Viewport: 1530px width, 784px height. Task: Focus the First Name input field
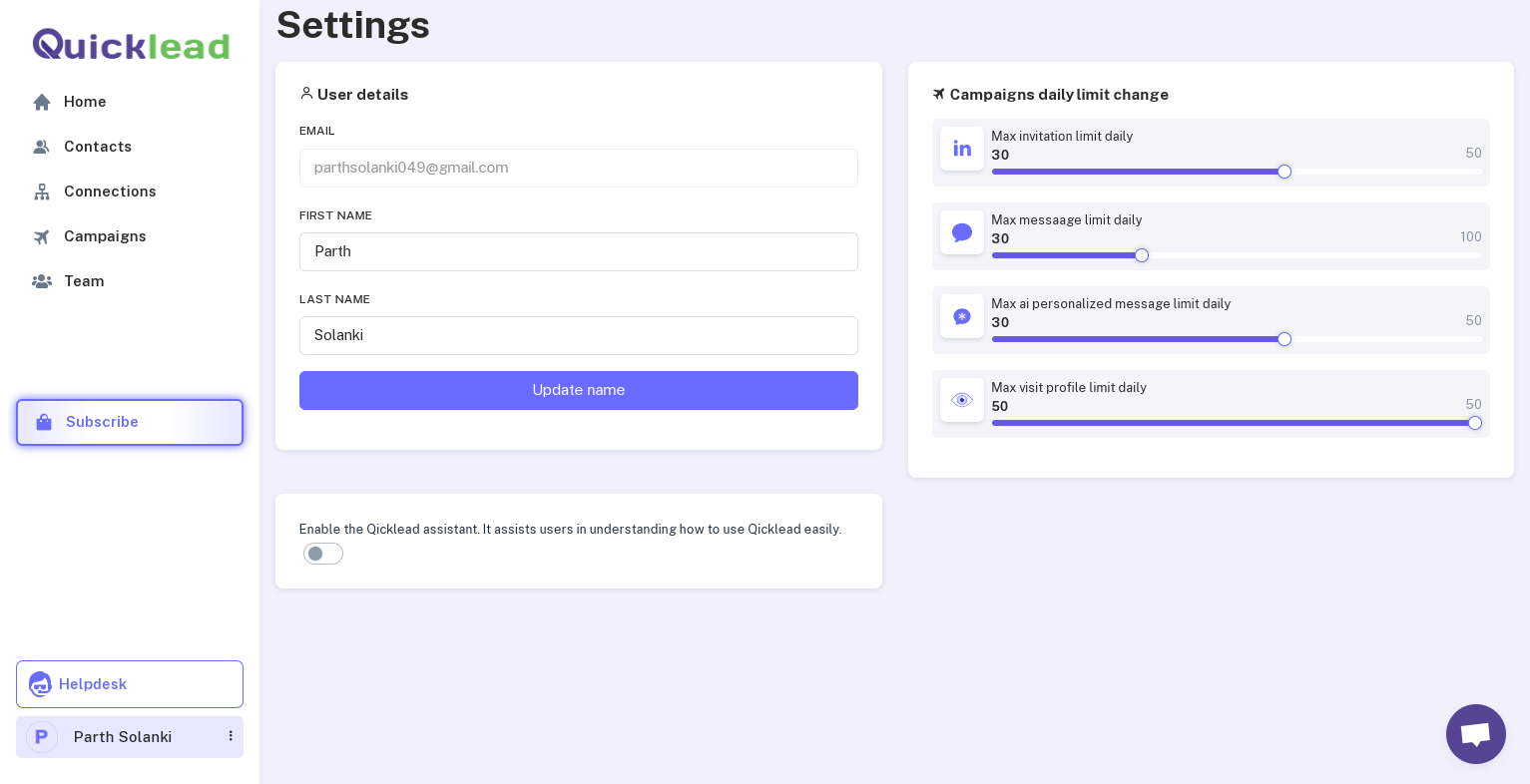[x=579, y=251]
